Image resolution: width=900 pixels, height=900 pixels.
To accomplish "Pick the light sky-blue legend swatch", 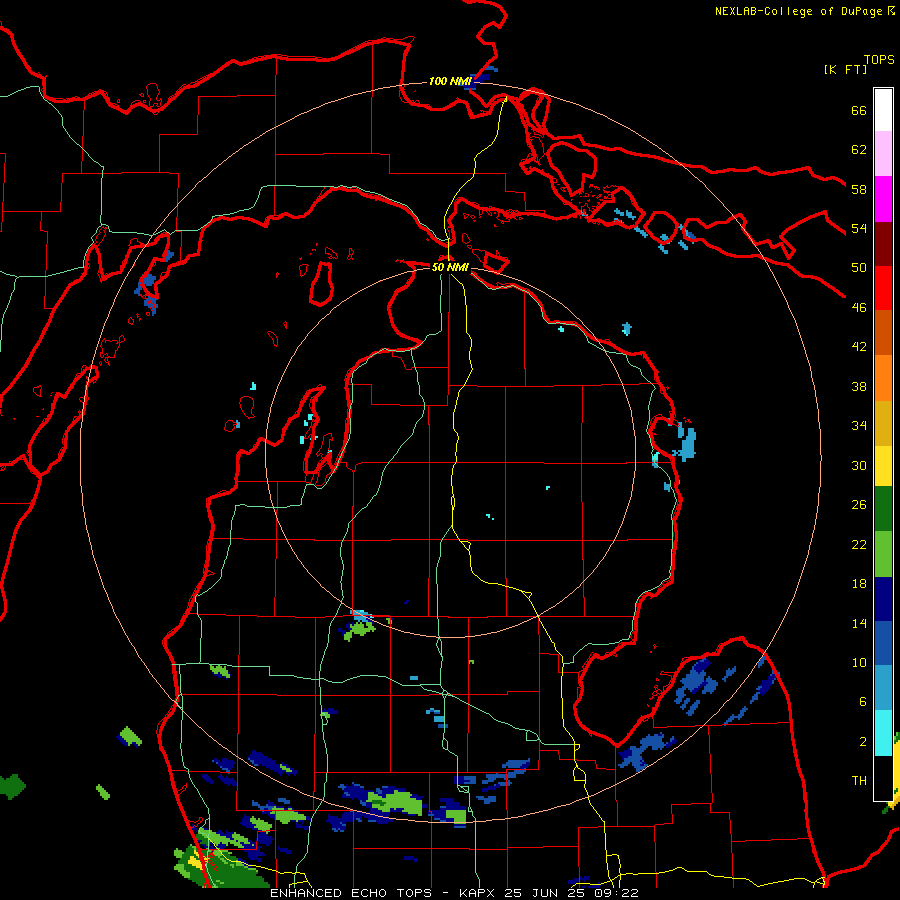I will [x=883, y=688].
